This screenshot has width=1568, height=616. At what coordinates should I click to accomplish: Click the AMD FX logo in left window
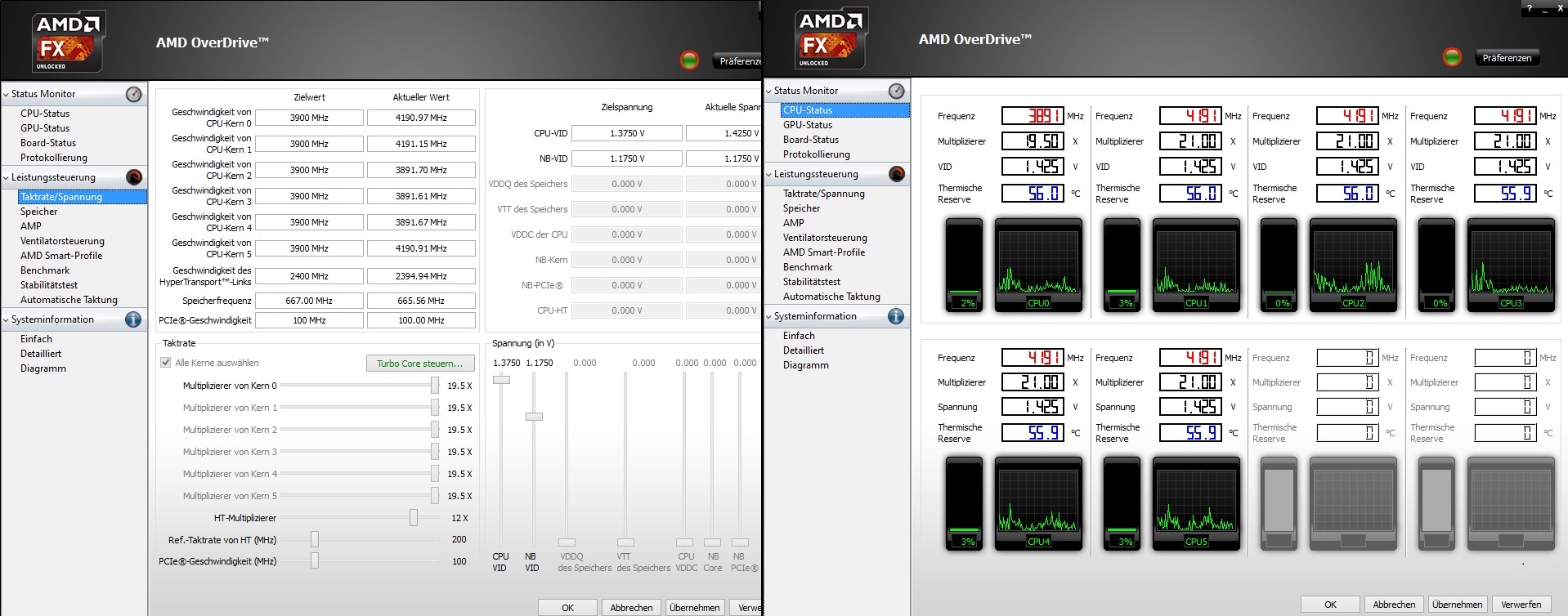point(69,42)
